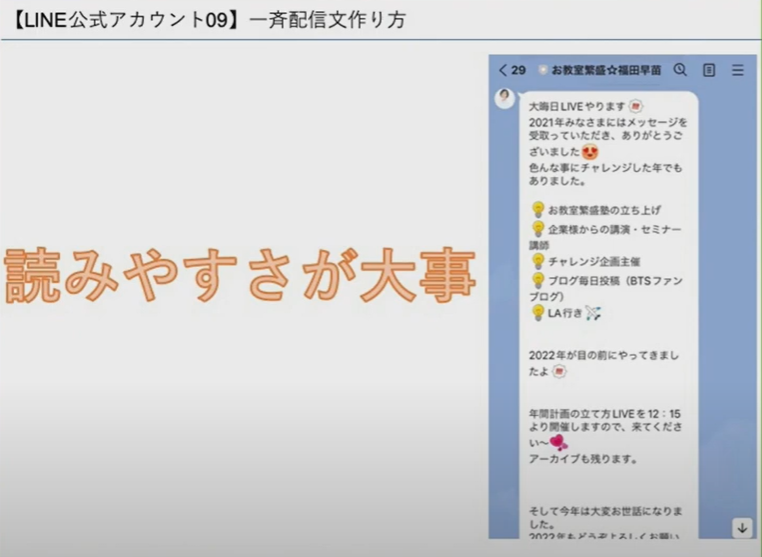762x557 pixels.
Task: Click the bulb icon beside チャレンジ企画主催
Action: point(538,261)
